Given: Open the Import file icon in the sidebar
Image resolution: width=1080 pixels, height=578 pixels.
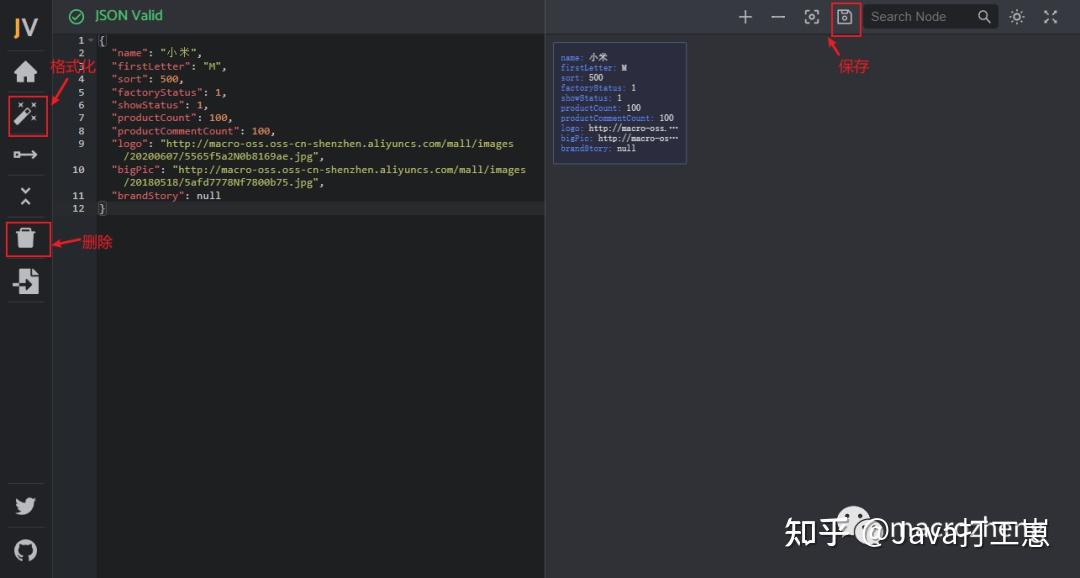Looking at the screenshot, I should click(27, 281).
